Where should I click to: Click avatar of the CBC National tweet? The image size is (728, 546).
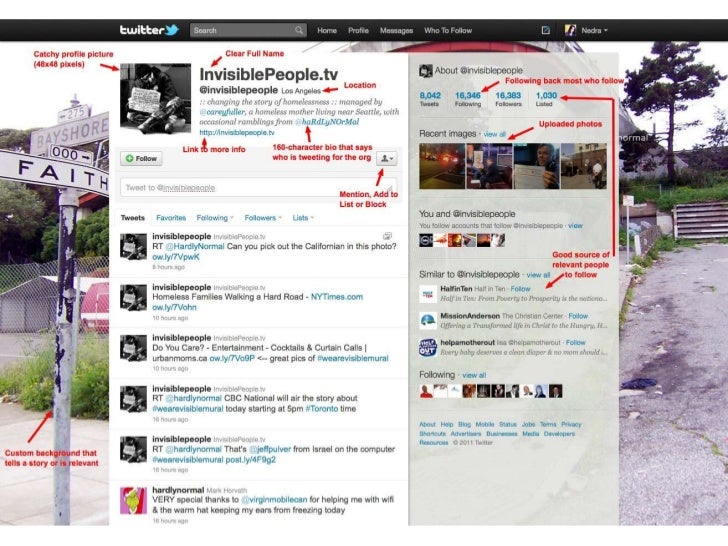pos(133,398)
